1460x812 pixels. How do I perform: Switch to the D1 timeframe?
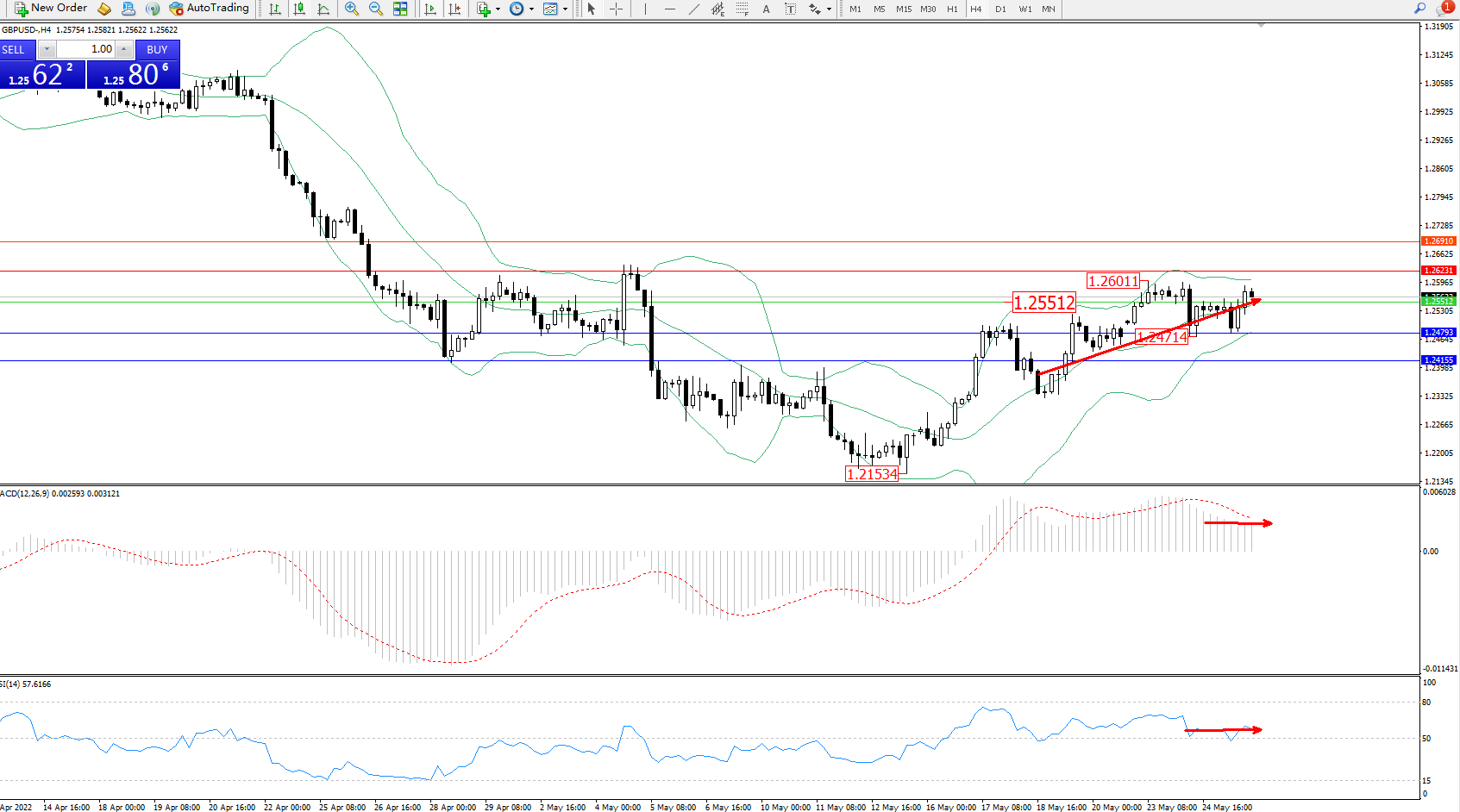click(1000, 9)
